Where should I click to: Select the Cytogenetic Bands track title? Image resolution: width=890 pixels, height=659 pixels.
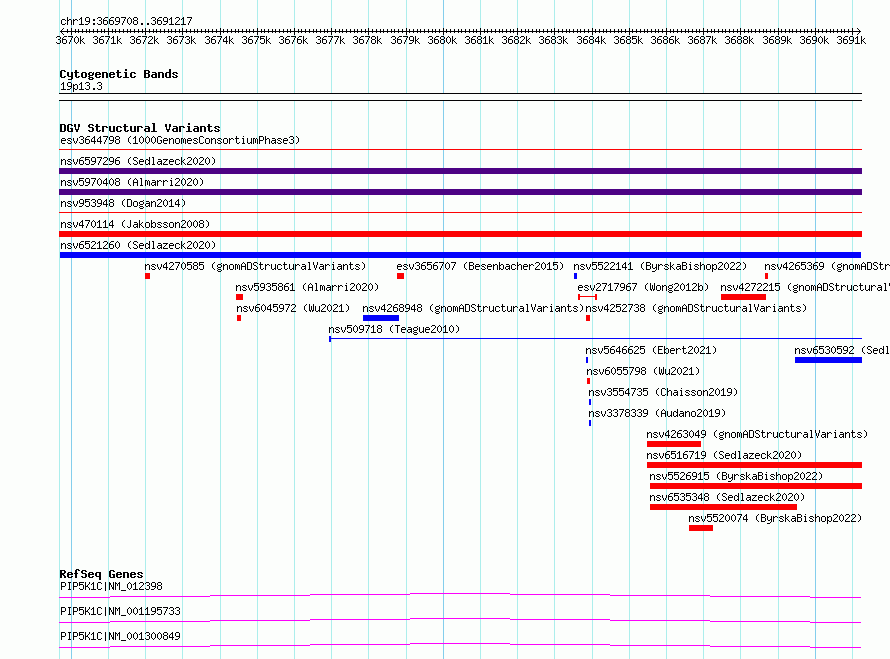[119, 74]
